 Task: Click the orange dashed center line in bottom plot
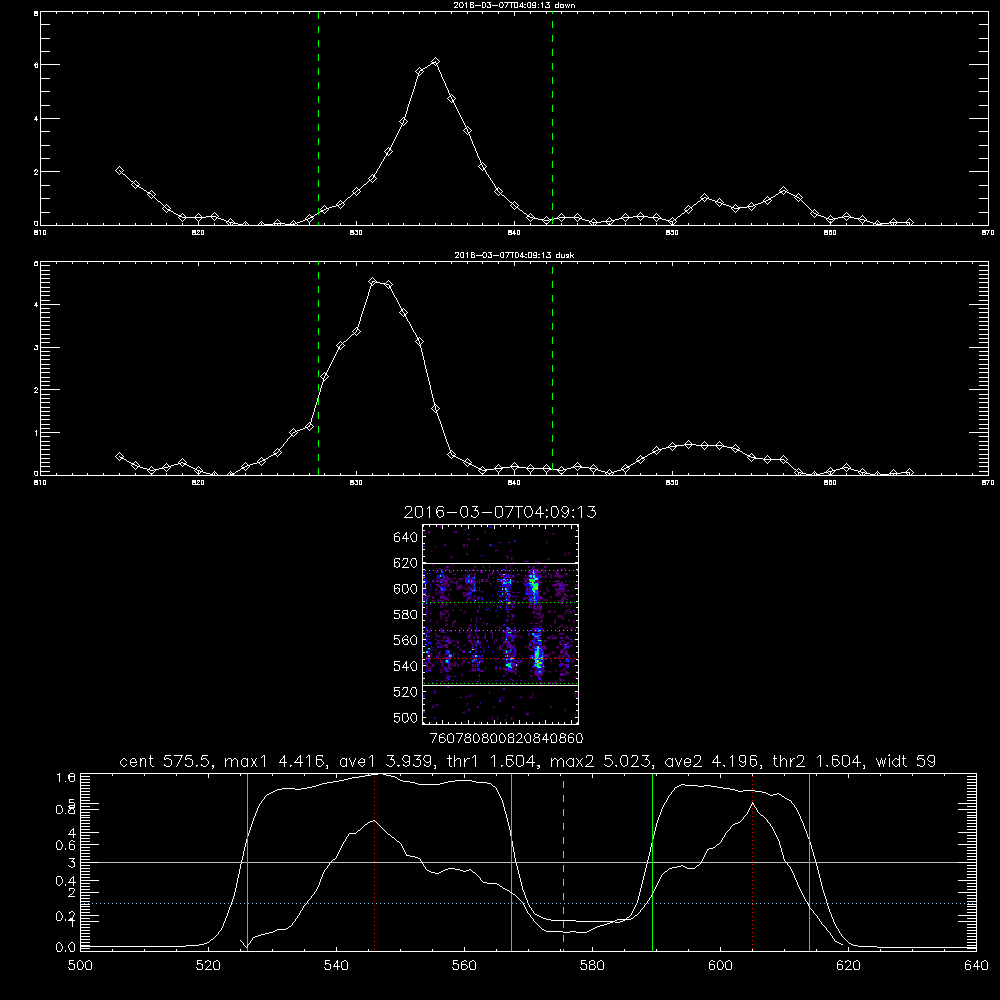pos(563,861)
